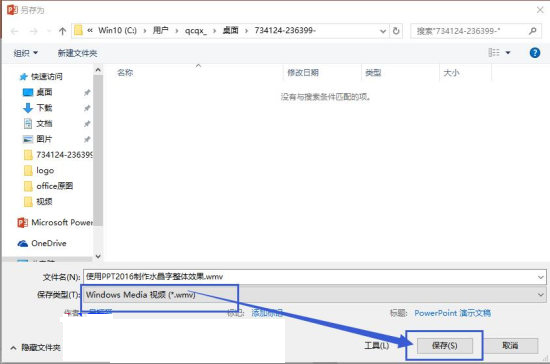The width and height of the screenshot is (550, 364).
Task: Click the 保存(S) button
Action: [x=445, y=346]
